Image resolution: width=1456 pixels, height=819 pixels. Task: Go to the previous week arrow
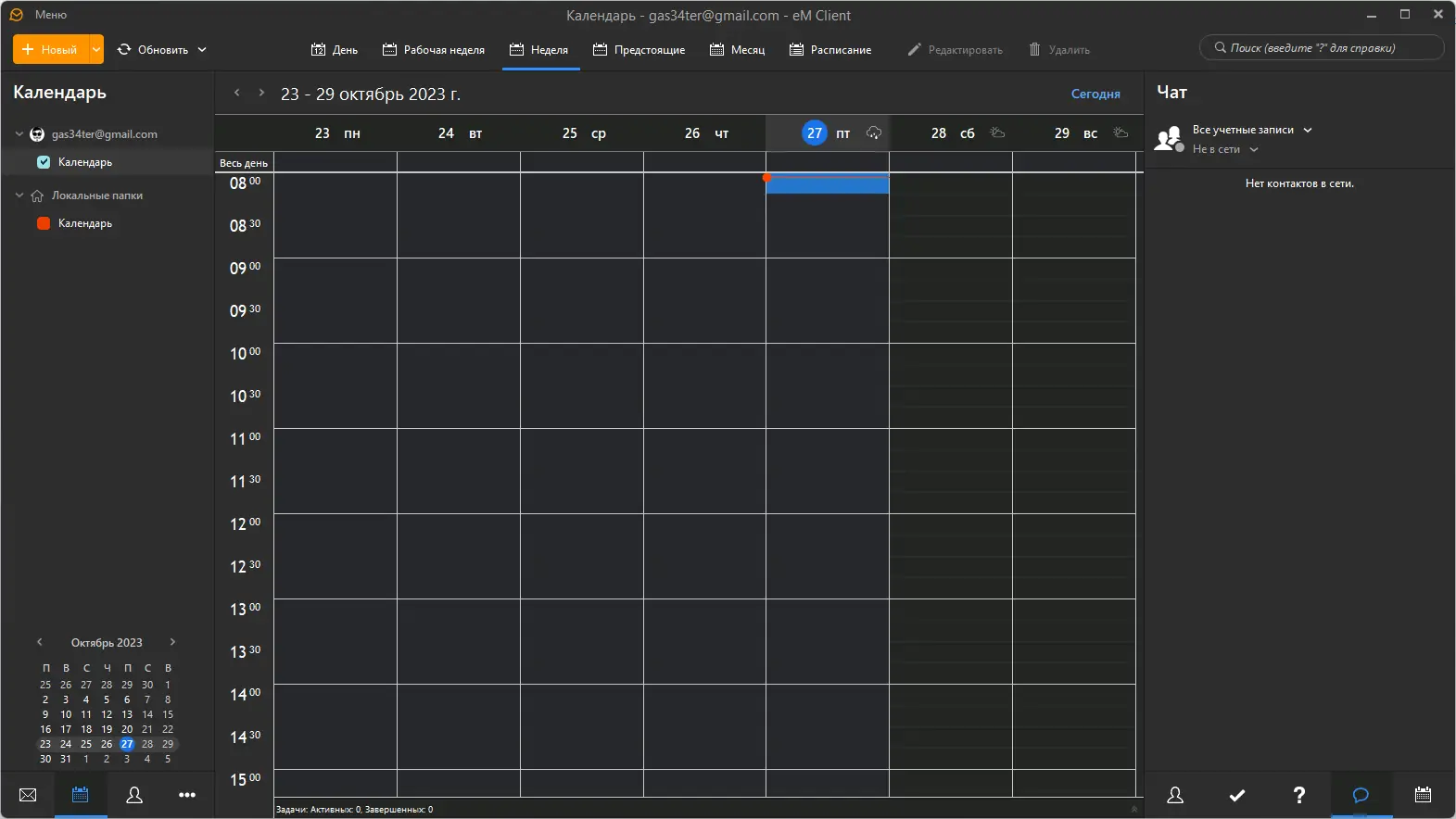click(237, 93)
